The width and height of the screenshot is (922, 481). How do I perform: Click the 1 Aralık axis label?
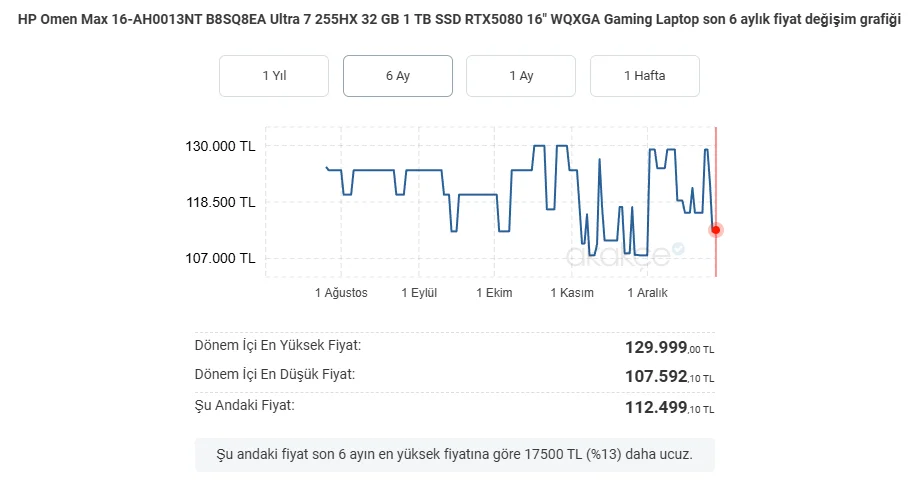pos(647,293)
